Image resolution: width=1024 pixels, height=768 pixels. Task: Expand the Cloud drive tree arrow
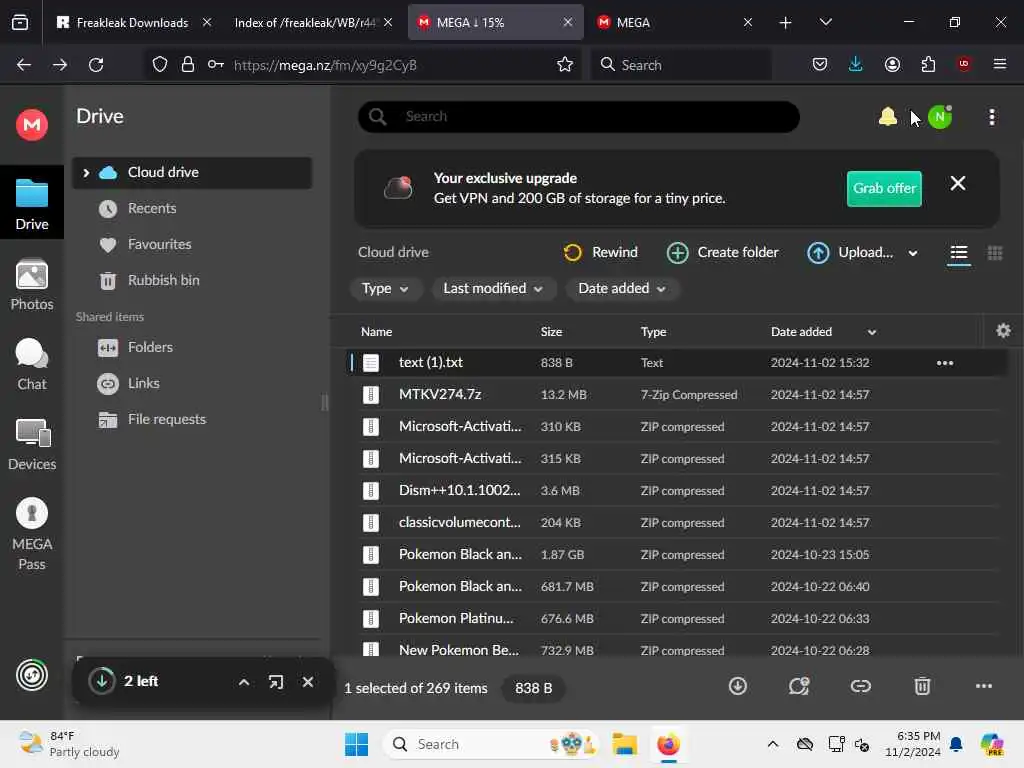pos(86,172)
